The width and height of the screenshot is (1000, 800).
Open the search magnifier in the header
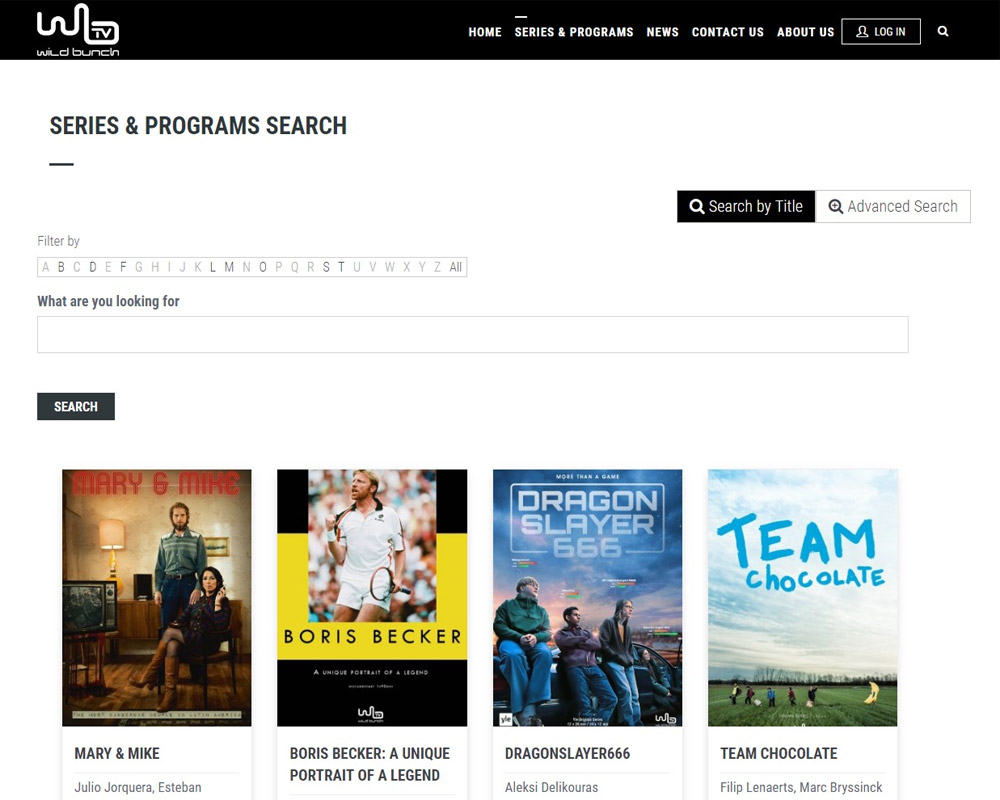coord(943,31)
